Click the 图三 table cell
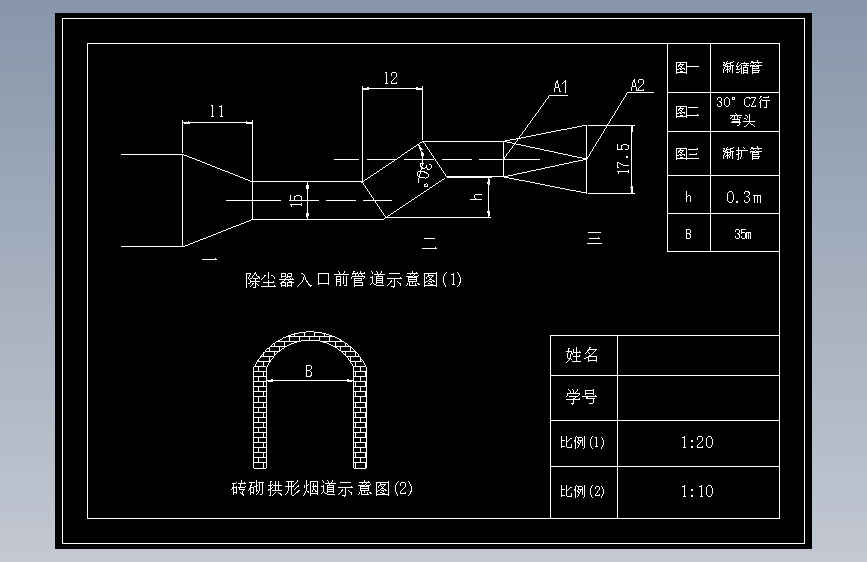This screenshot has width=867, height=562. point(688,153)
